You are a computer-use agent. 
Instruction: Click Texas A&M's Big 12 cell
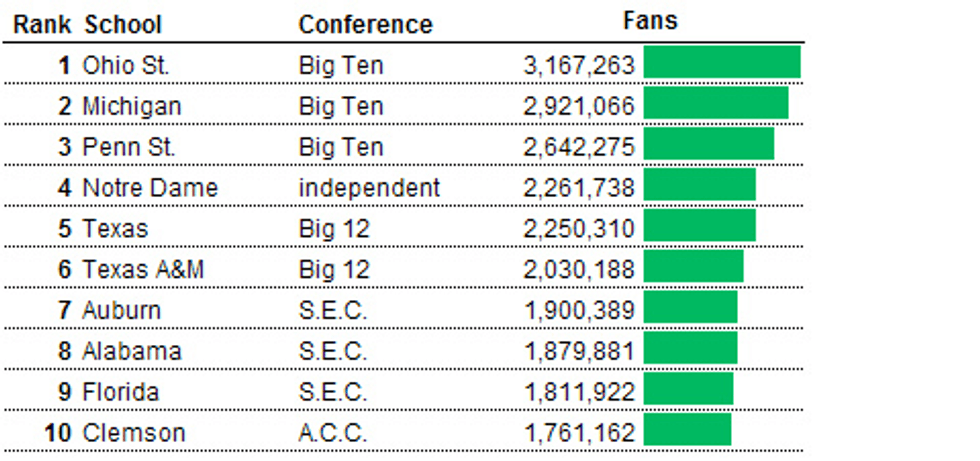click(x=334, y=270)
